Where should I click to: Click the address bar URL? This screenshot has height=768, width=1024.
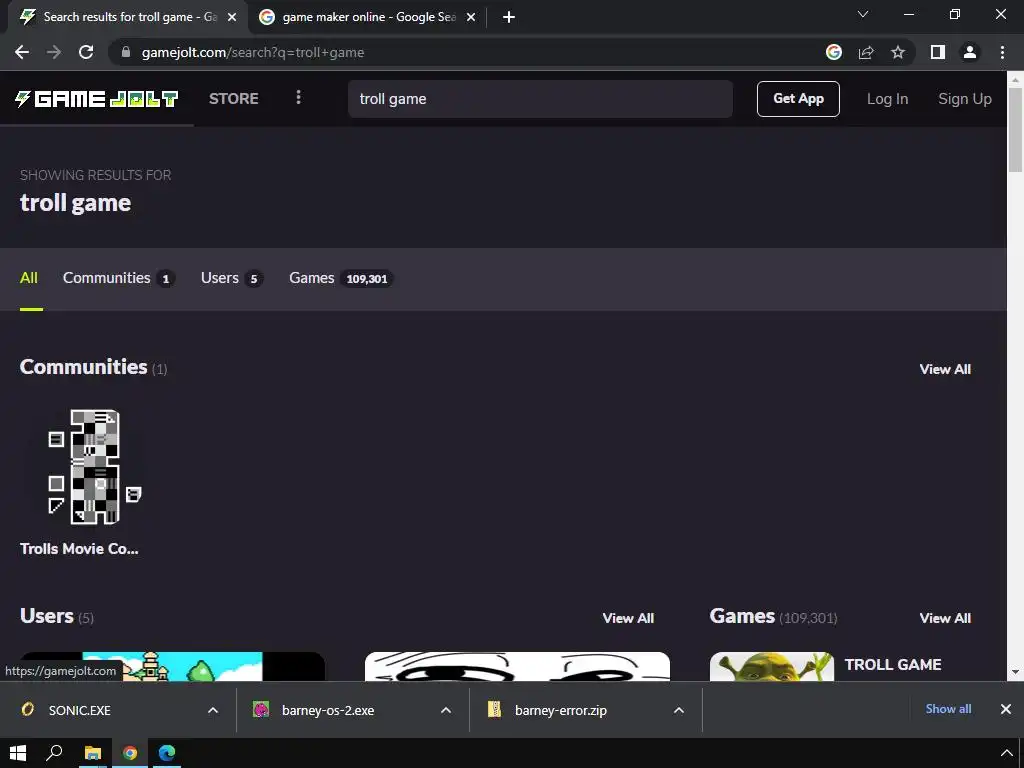click(x=253, y=52)
